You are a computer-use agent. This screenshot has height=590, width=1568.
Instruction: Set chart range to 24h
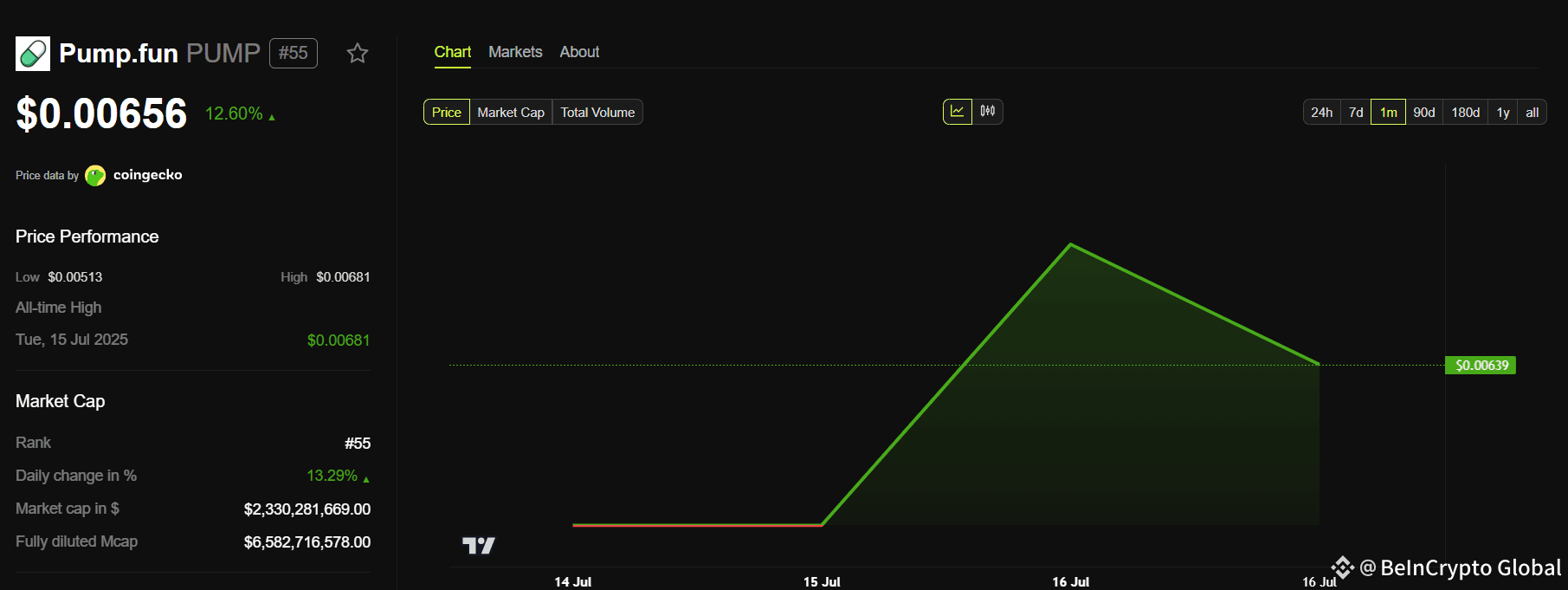point(1322,112)
